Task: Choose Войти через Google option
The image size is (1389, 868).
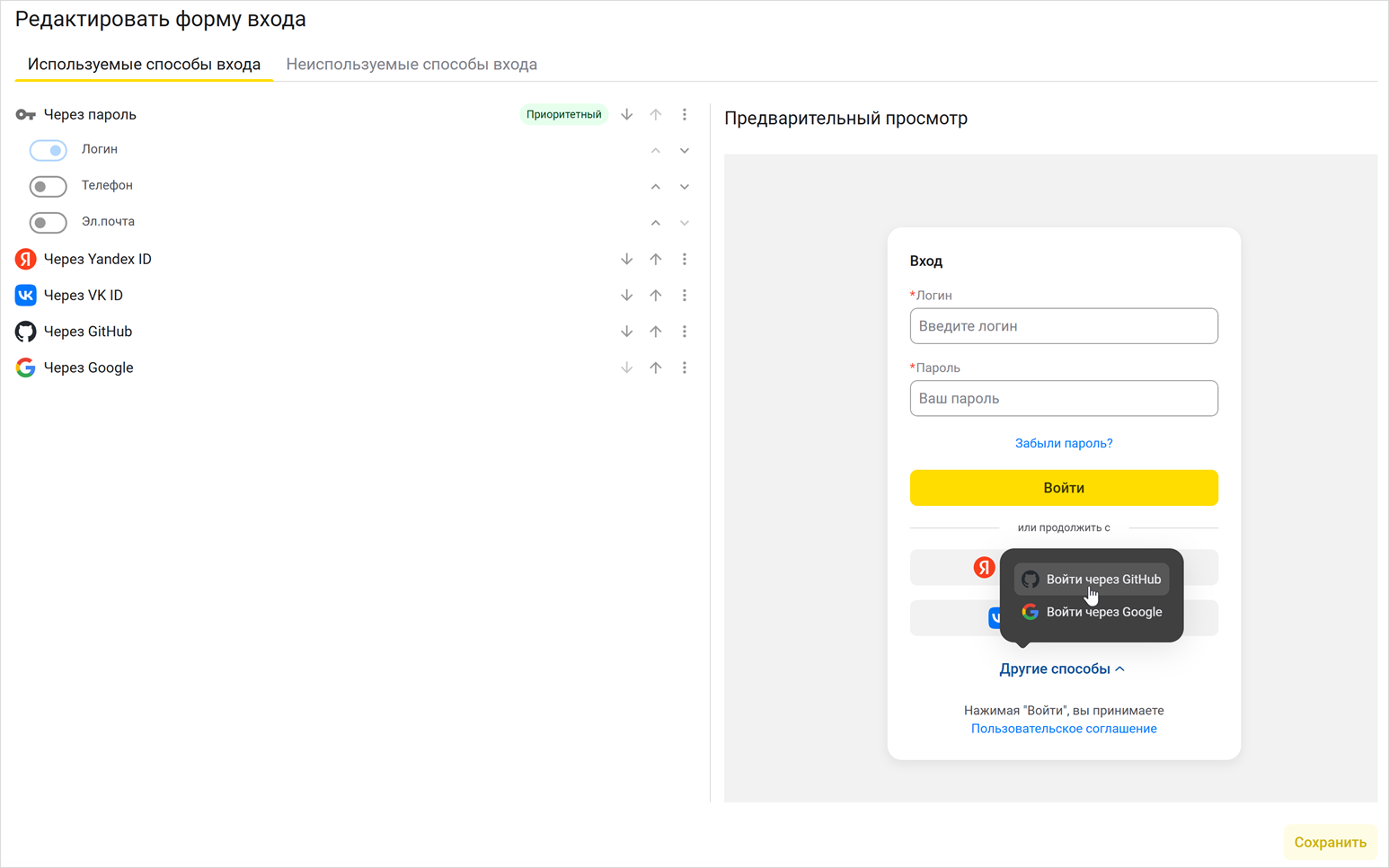Action: click(1092, 612)
